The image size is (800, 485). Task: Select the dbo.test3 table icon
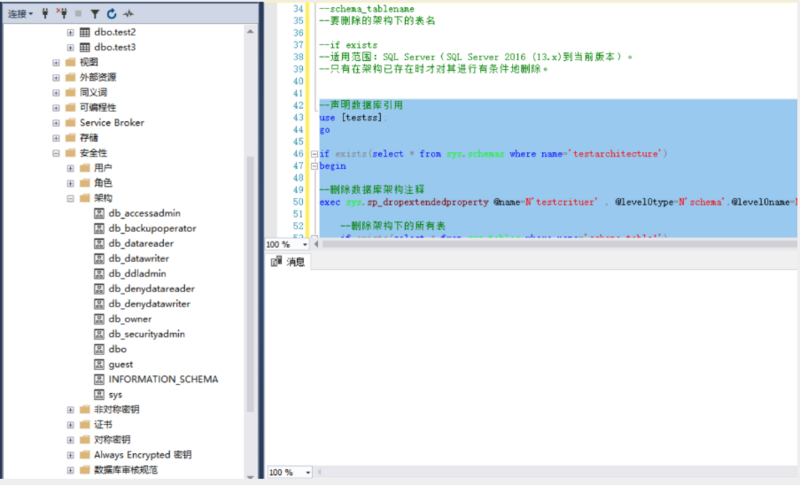point(85,47)
